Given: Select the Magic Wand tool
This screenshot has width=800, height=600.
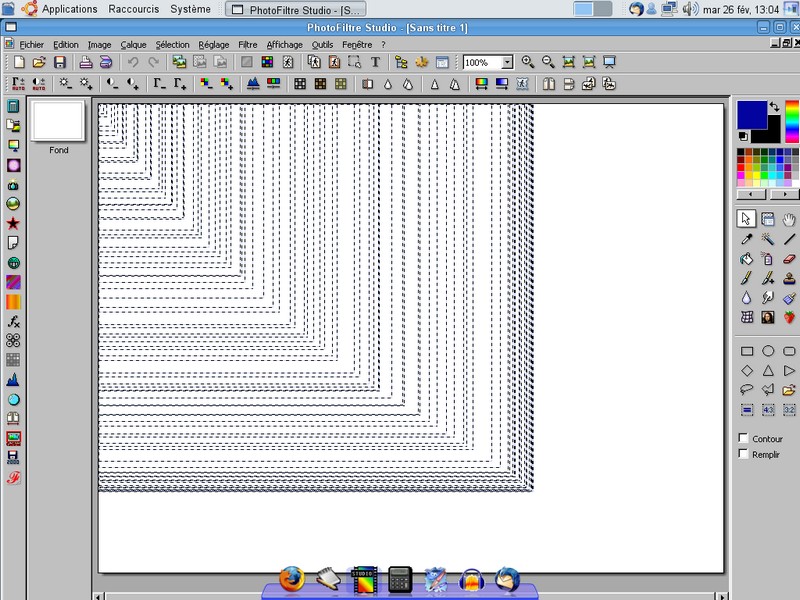Looking at the screenshot, I should tap(768, 239).
